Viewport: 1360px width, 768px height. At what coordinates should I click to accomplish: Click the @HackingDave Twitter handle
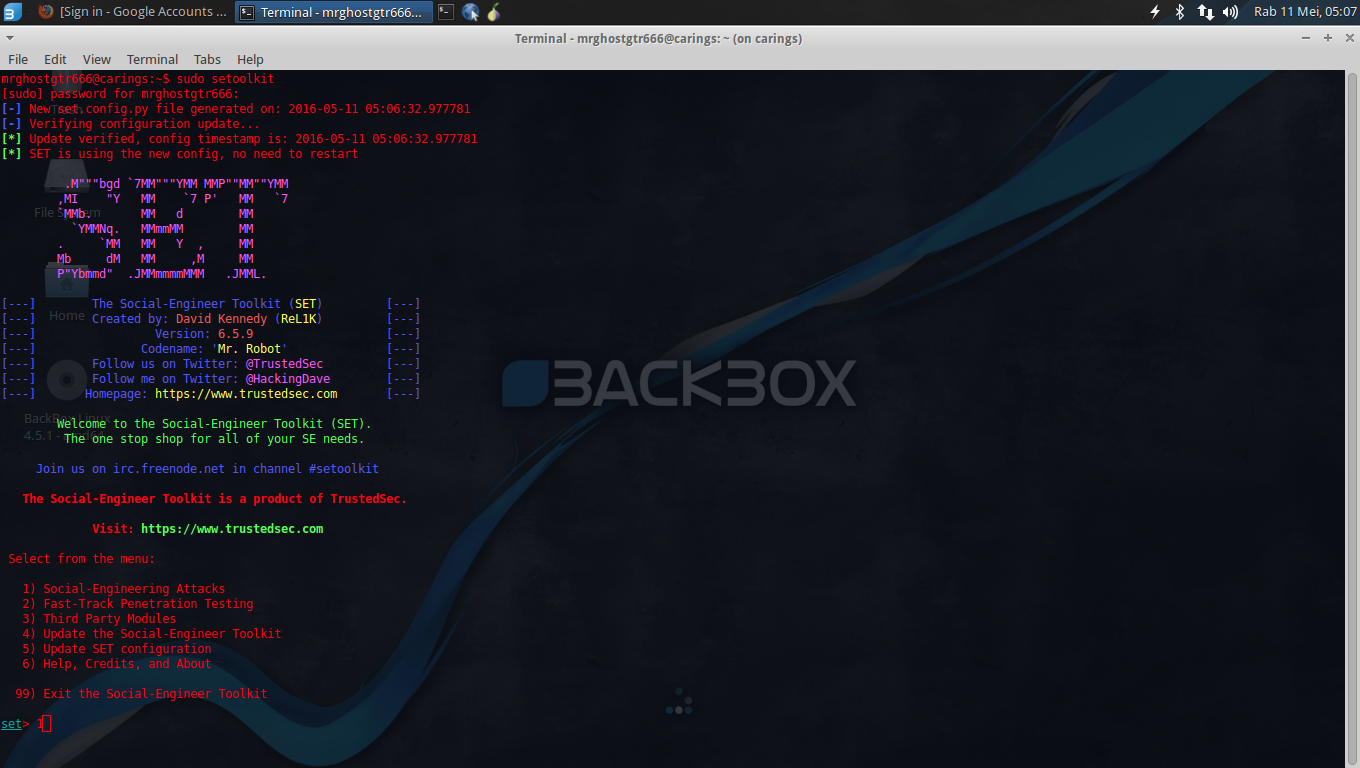click(x=288, y=379)
